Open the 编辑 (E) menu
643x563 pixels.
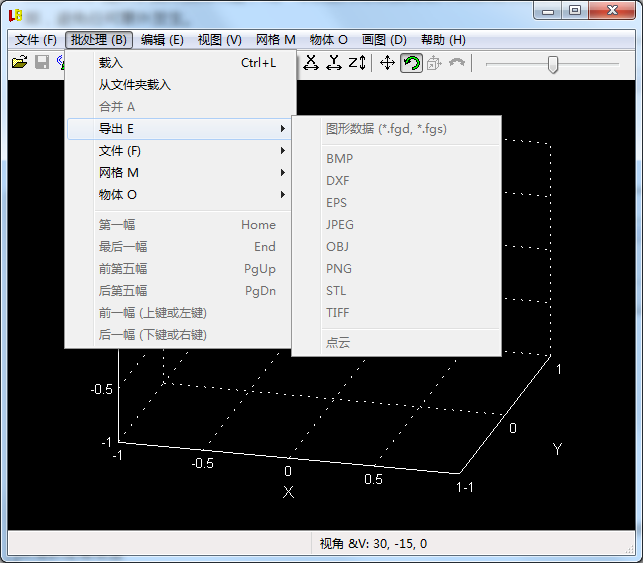click(162, 40)
